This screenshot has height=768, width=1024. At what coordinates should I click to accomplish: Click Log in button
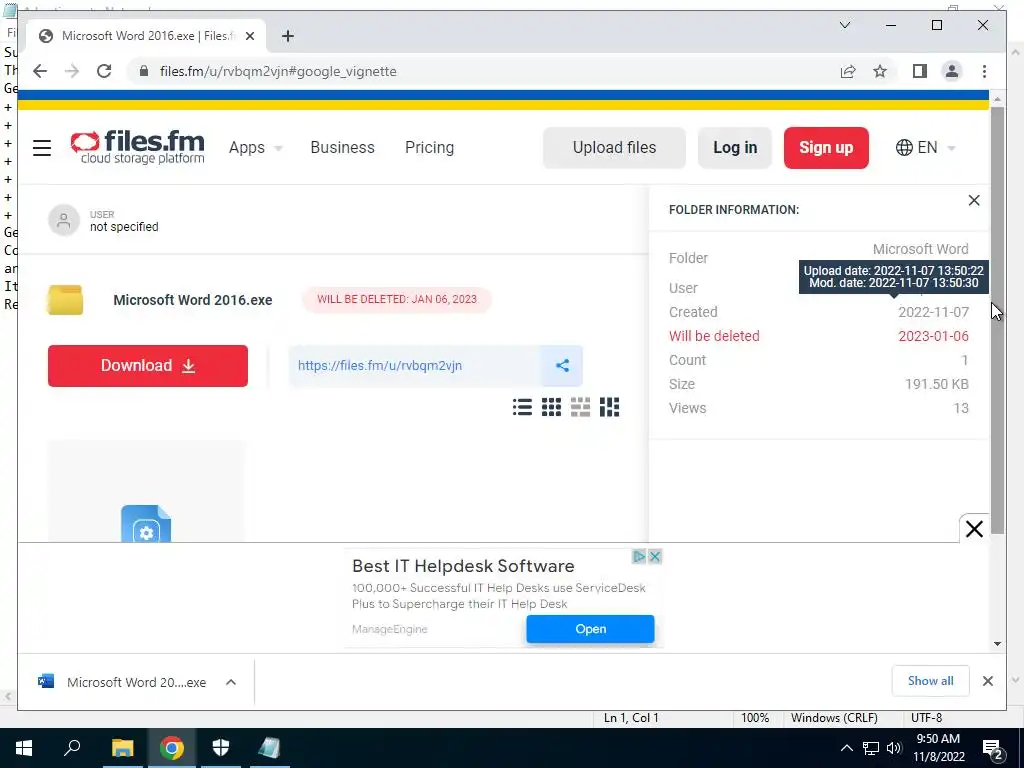[735, 148]
